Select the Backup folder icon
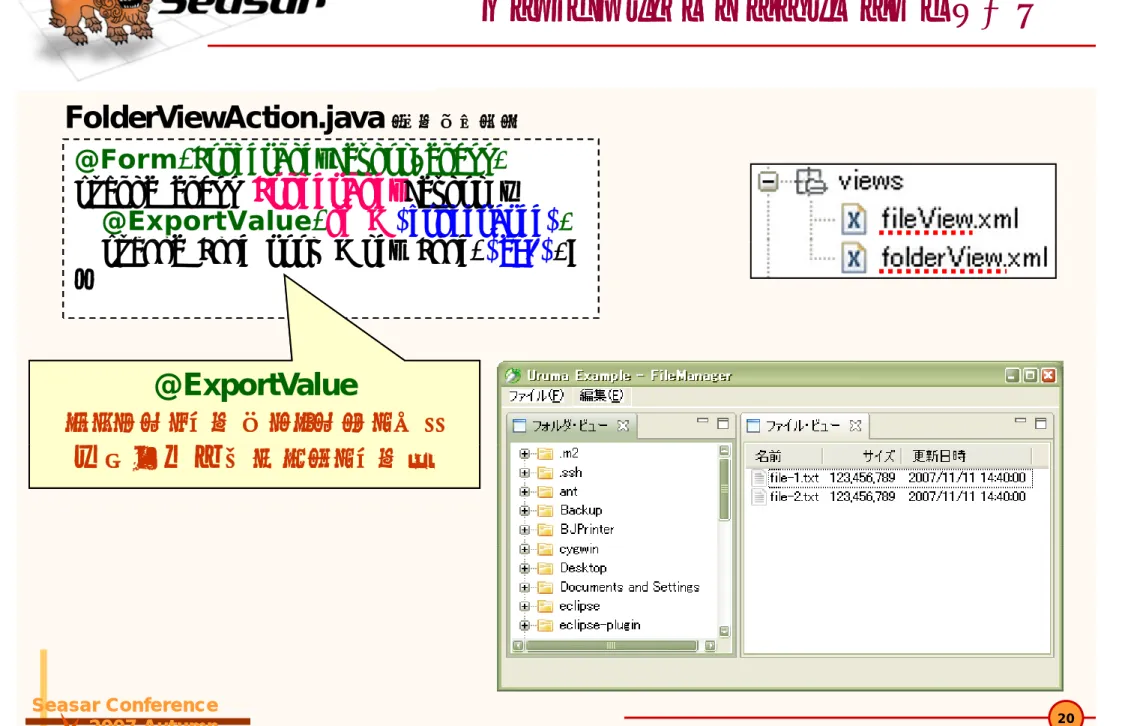 (x=545, y=510)
